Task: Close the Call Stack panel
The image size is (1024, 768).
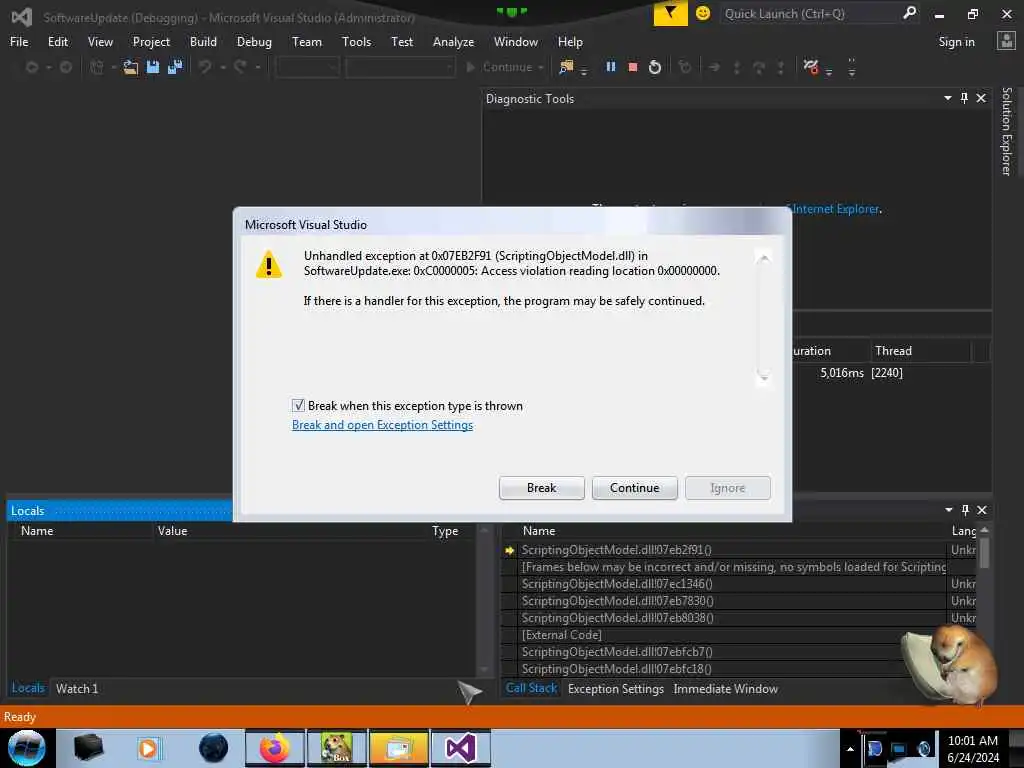Action: pos(982,510)
